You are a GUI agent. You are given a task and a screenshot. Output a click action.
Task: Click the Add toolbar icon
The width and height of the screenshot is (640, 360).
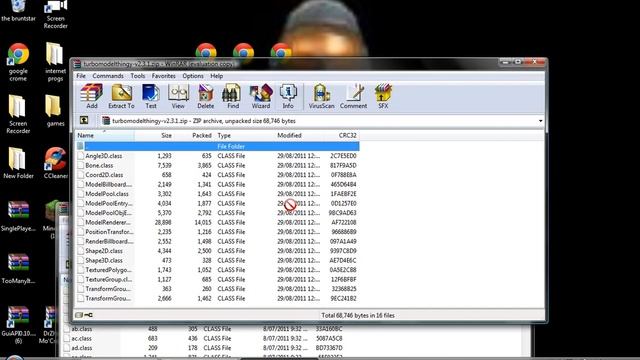point(91,96)
